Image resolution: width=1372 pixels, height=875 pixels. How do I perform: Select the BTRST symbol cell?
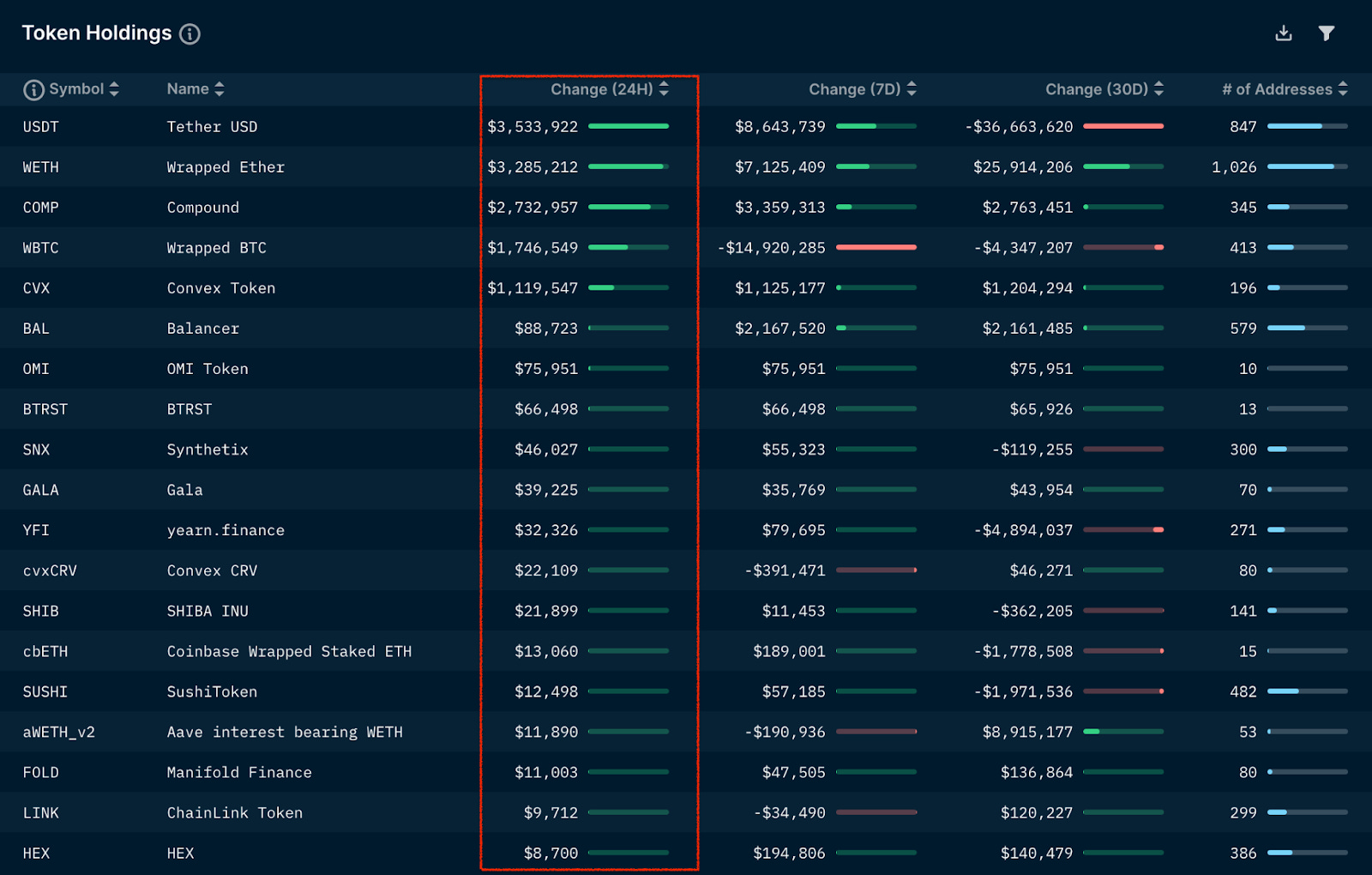(45, 409)
